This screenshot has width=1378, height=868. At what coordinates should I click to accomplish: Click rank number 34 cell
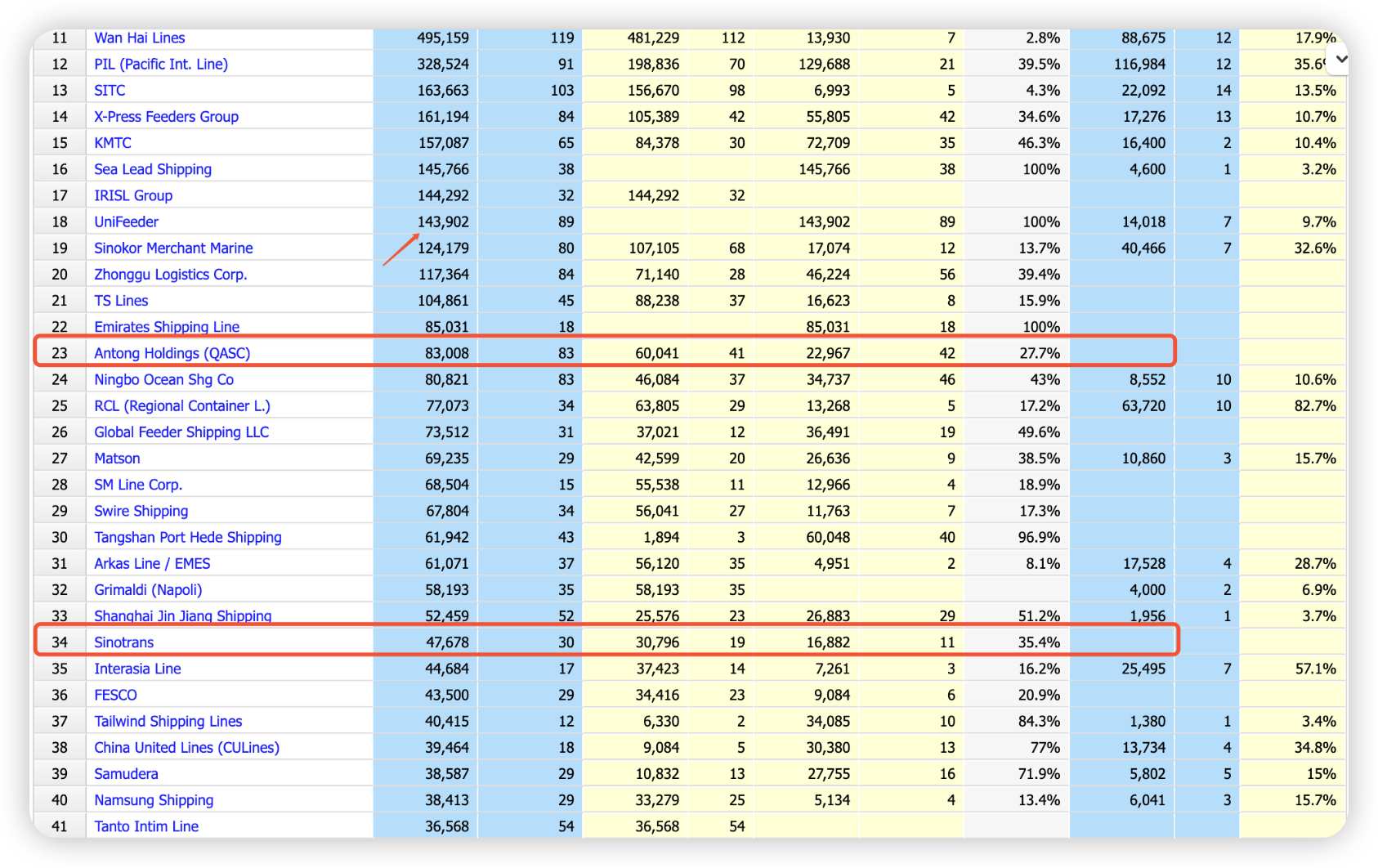[60, 642]
